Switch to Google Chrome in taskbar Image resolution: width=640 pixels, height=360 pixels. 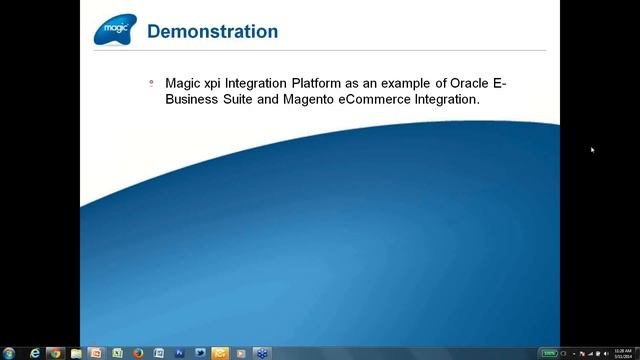pos(56,353)
